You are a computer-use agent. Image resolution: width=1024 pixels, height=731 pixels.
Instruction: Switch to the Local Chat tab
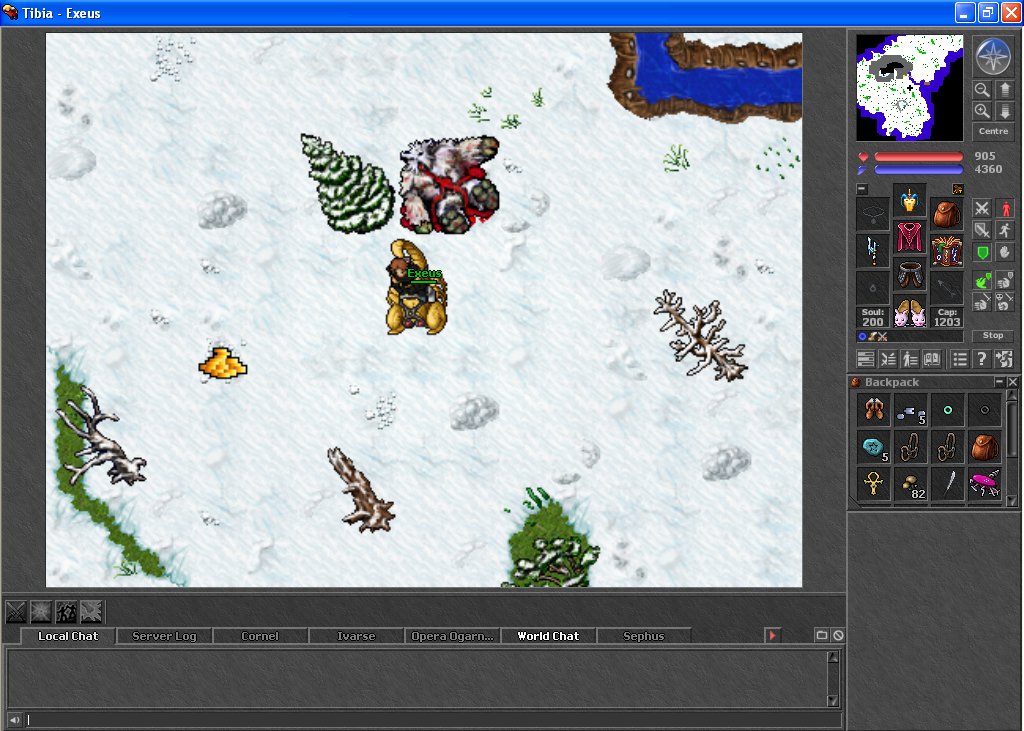68,636
